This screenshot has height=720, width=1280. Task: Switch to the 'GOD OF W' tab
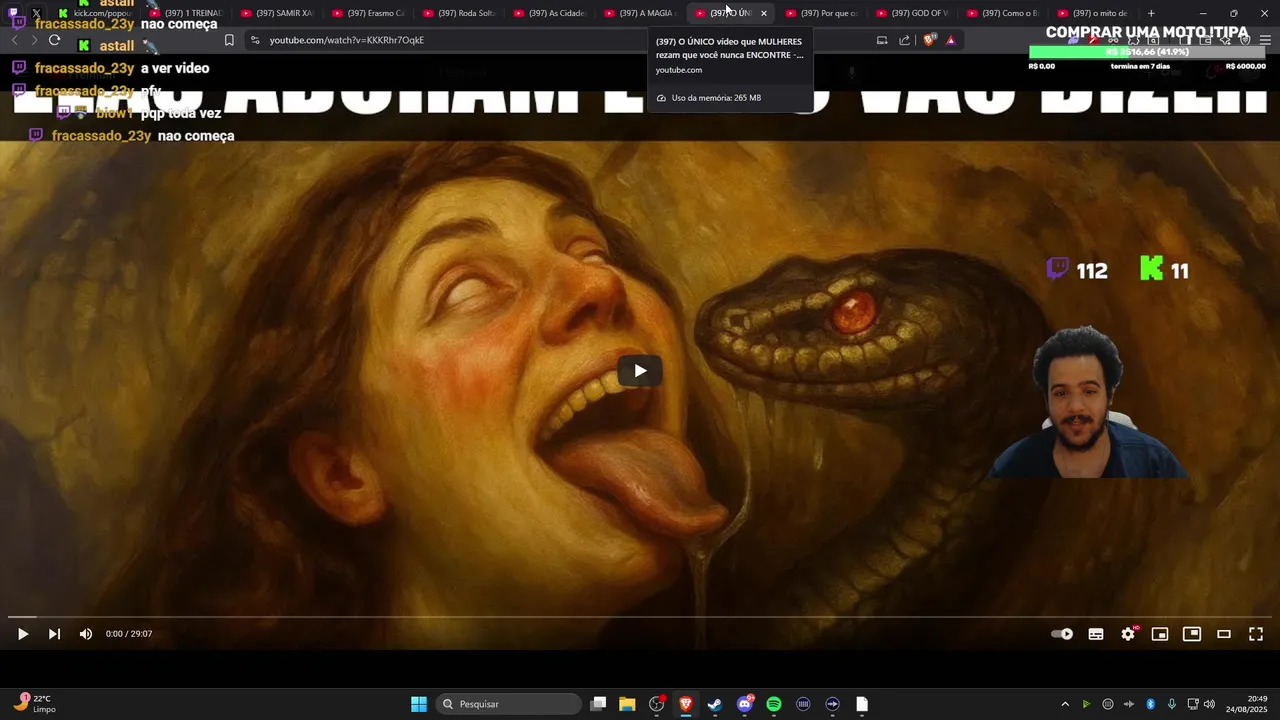click(912, 13)
